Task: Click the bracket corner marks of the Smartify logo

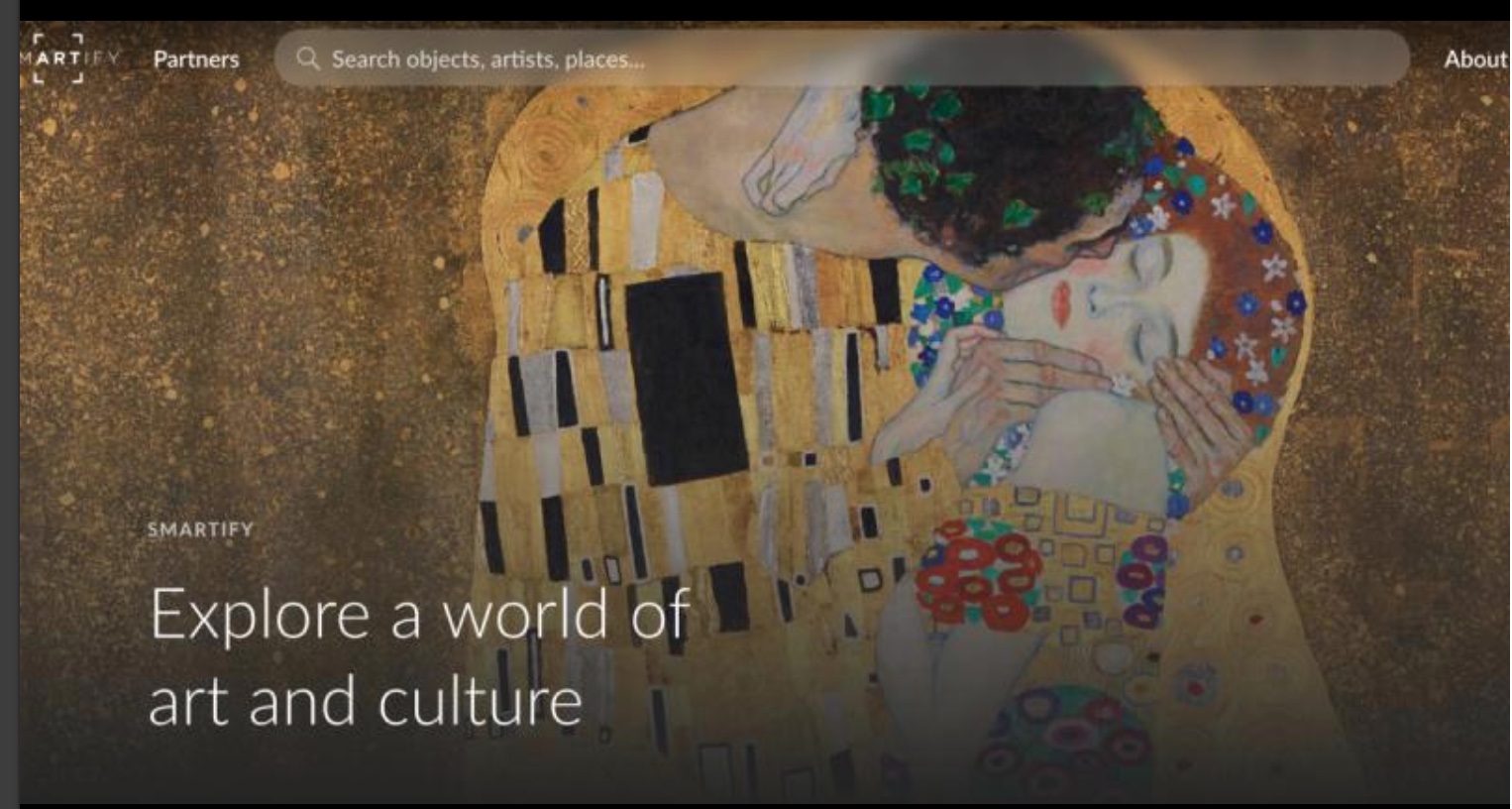Action: pyautogui.click(x=57, y=58)
